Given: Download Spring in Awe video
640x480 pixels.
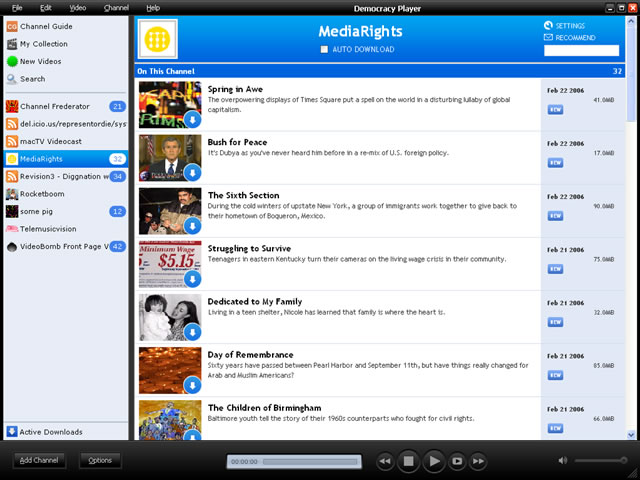Looking at the screenshot, I should coord(192,120).
